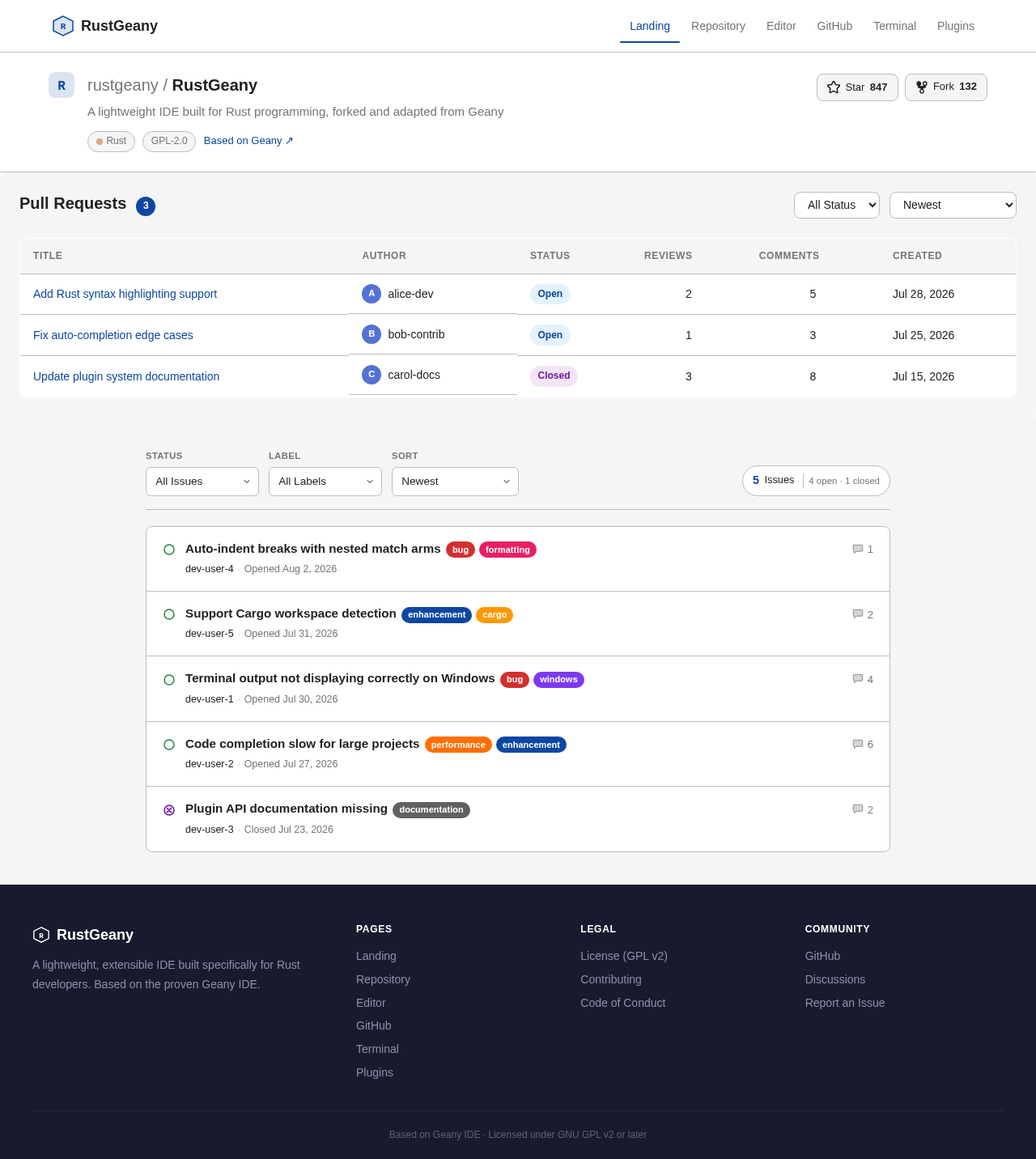
Task: Click the pull requests count badge
Action: pyautogui.click(x=146, y=206)
